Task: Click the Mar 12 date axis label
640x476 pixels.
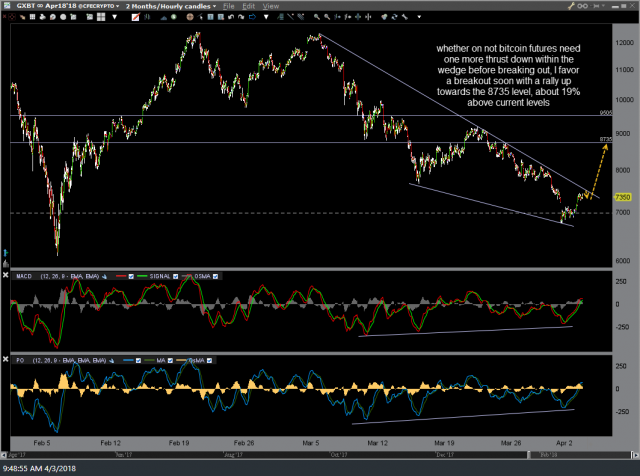Action: [377, 443]
